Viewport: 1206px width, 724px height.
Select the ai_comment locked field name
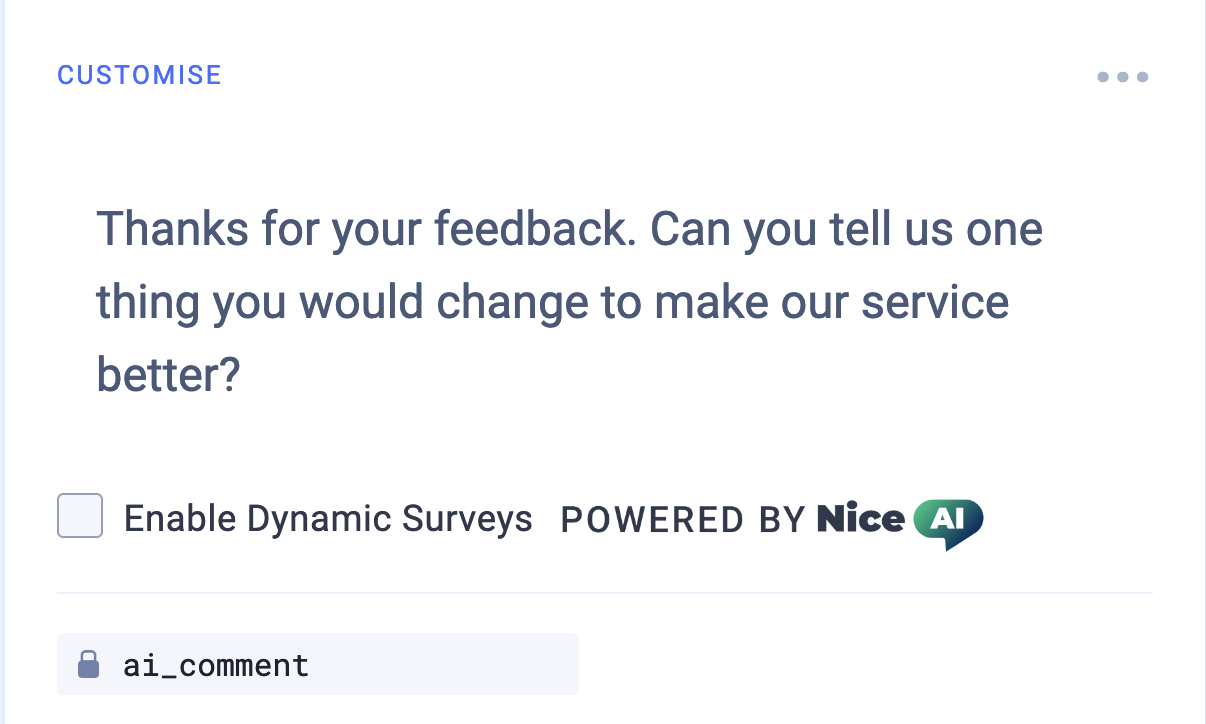point(216,665)
